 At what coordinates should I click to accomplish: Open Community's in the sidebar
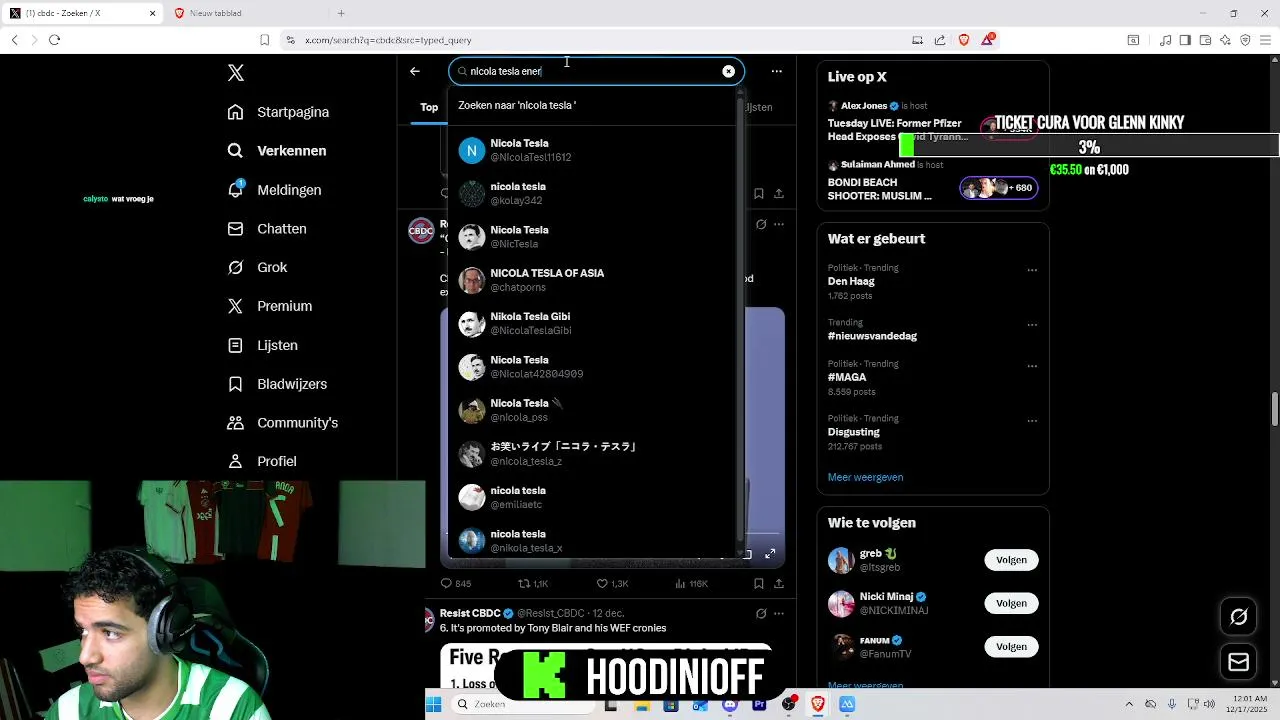(283, 423)
